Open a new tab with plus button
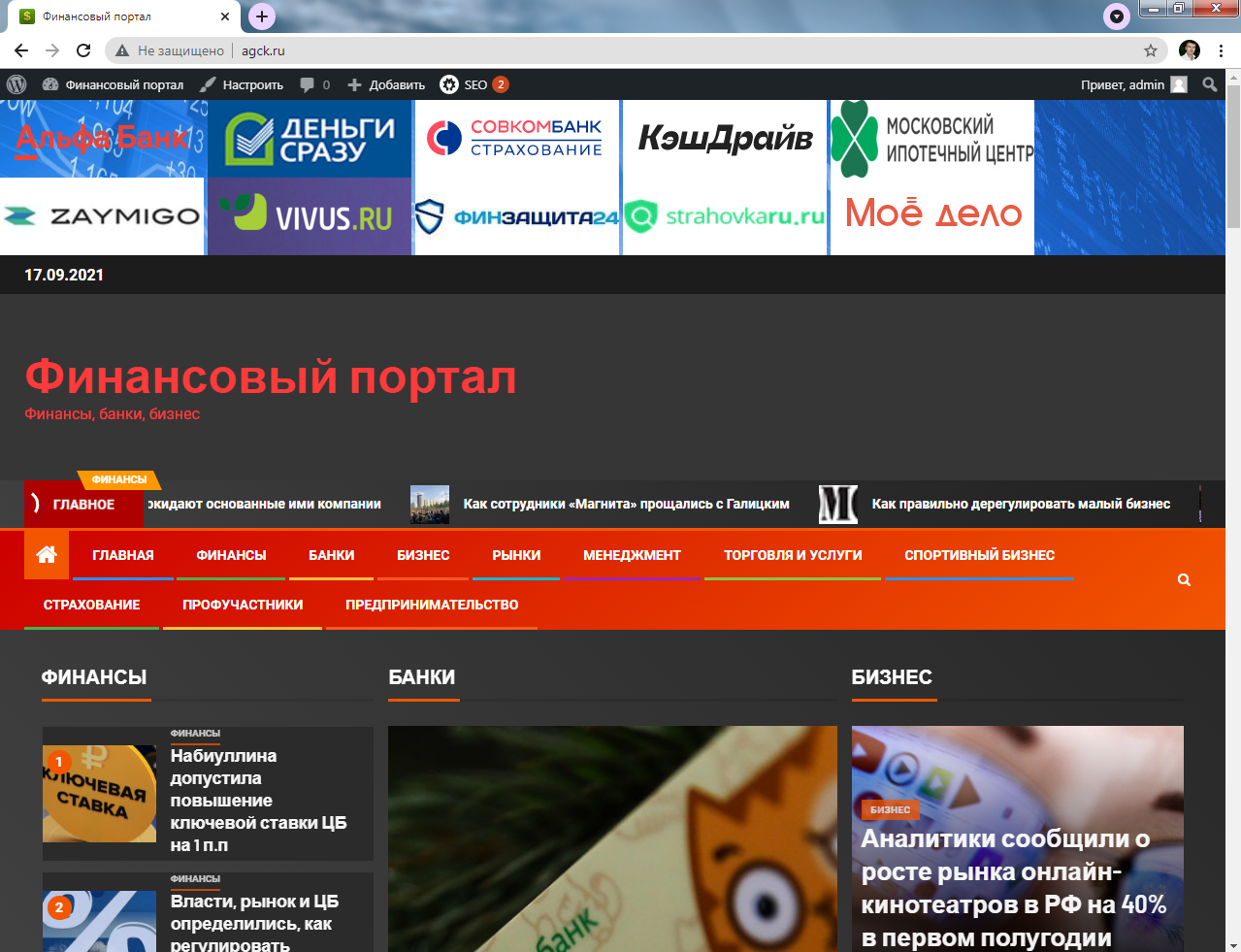Image resolution: width=1241 pixels, height=952 pixels. (262, 16)
